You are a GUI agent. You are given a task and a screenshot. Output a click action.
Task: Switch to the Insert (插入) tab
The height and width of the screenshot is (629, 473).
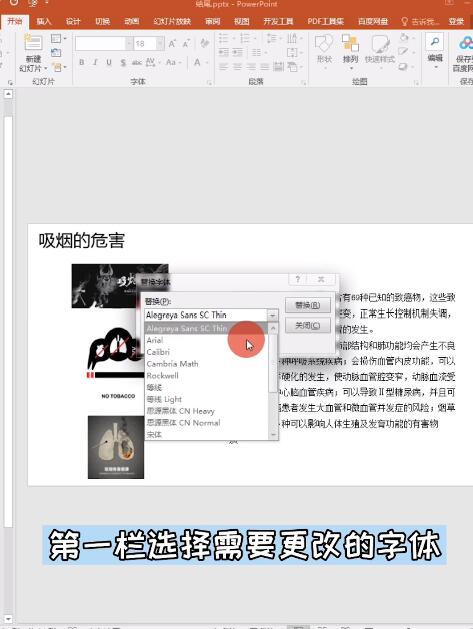(44, 21)
